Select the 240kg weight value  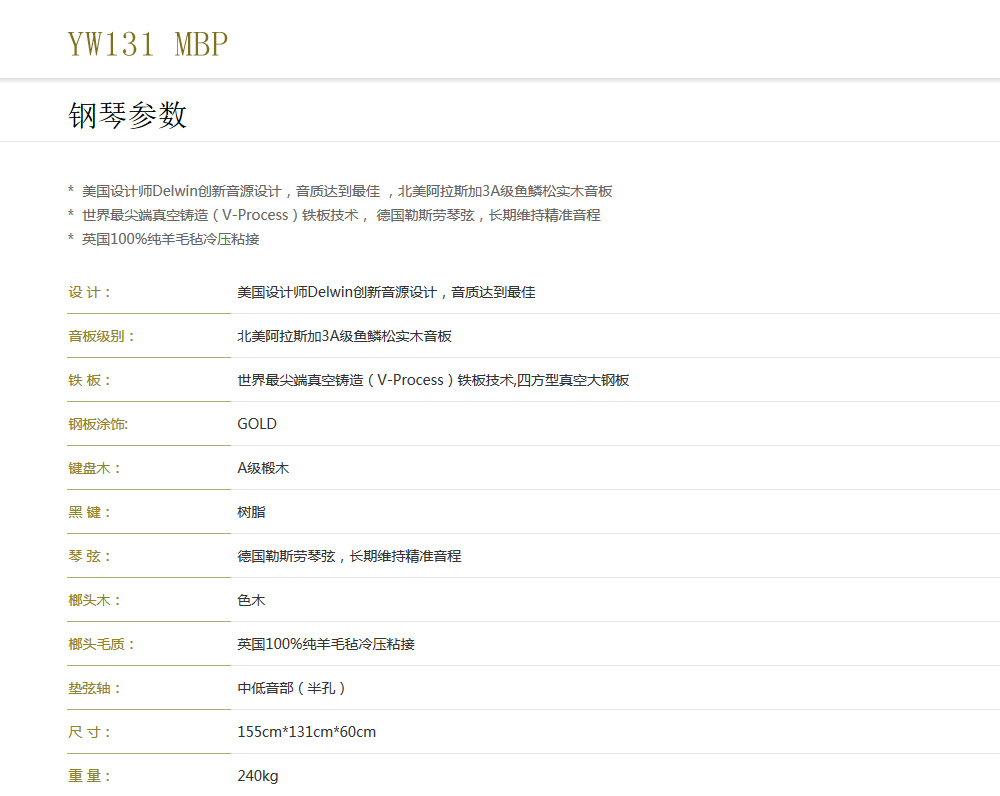click(258, 776)
